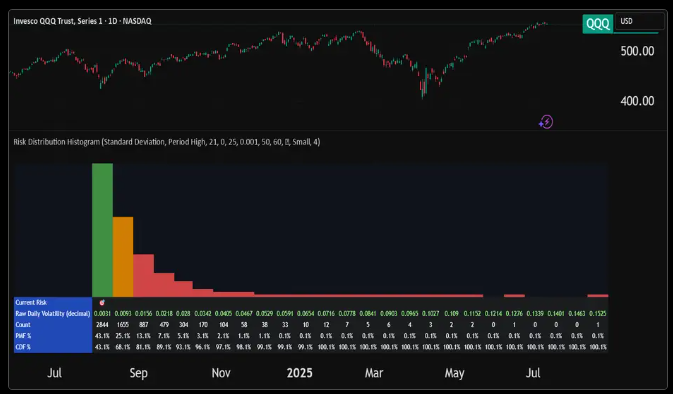Select volatility value 0.0654
Image resolution: width=673 pixels, height=394 pixels.
click(x=306, y=314)
